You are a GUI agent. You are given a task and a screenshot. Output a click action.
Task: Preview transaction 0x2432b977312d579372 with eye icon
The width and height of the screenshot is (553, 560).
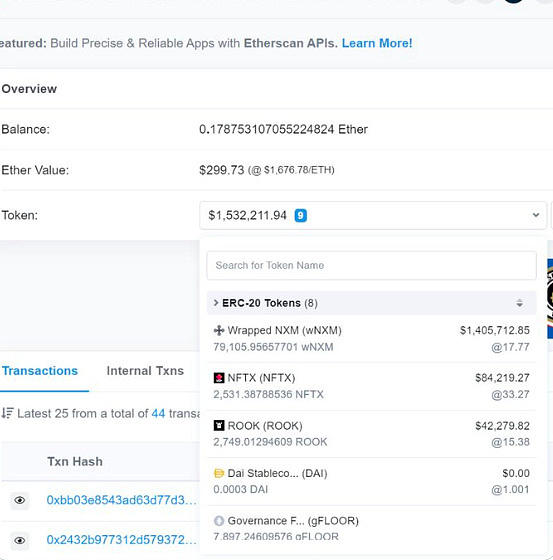click(20, 540)
